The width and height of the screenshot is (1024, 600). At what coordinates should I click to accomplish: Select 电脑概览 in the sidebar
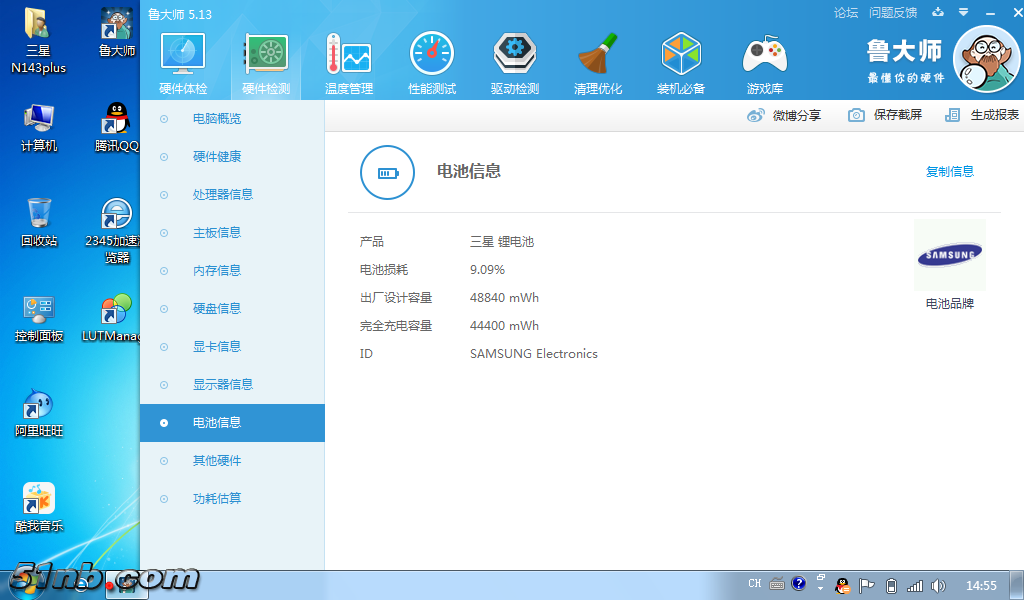(216, 119)
